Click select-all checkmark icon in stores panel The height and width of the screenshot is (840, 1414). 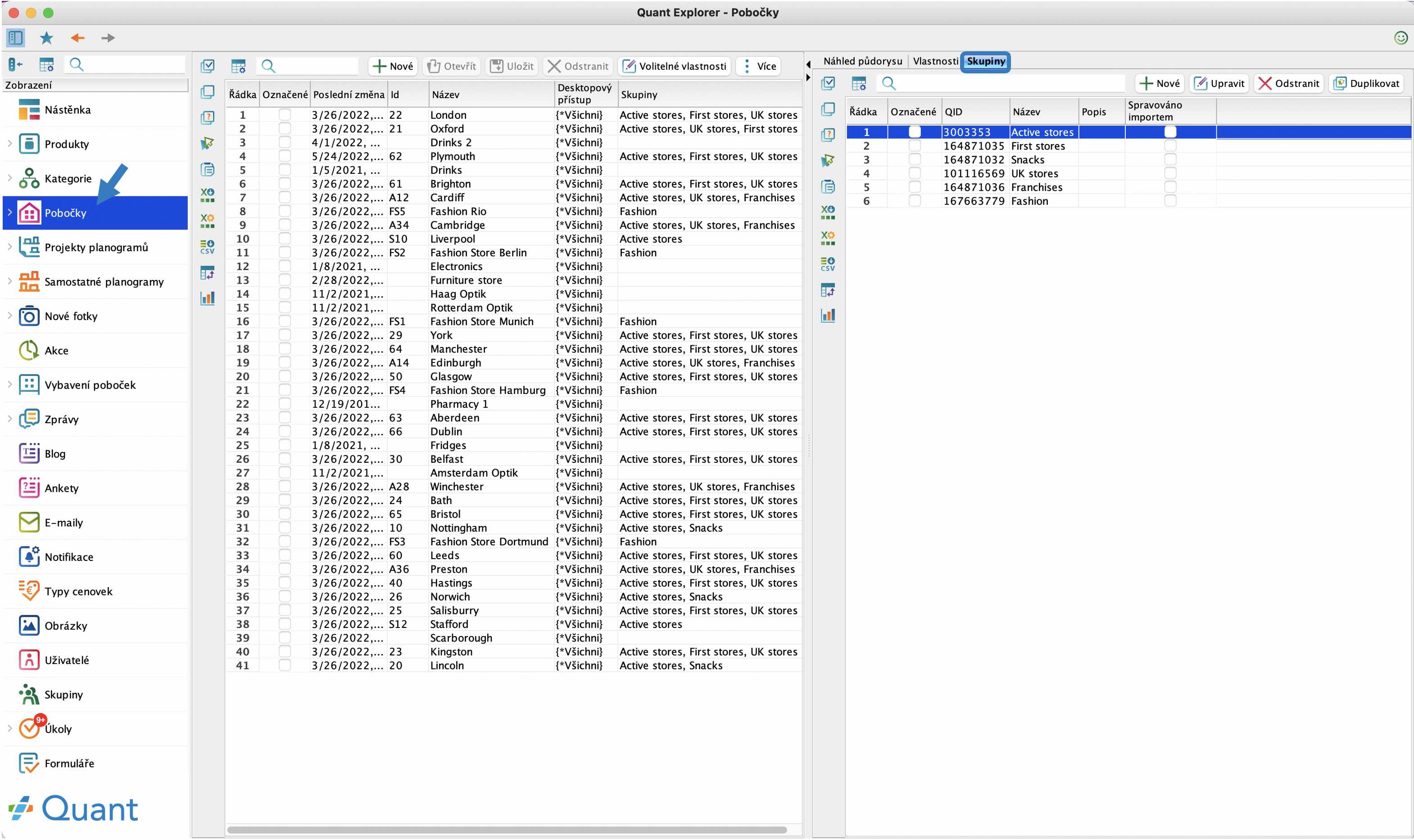(208, 66)
